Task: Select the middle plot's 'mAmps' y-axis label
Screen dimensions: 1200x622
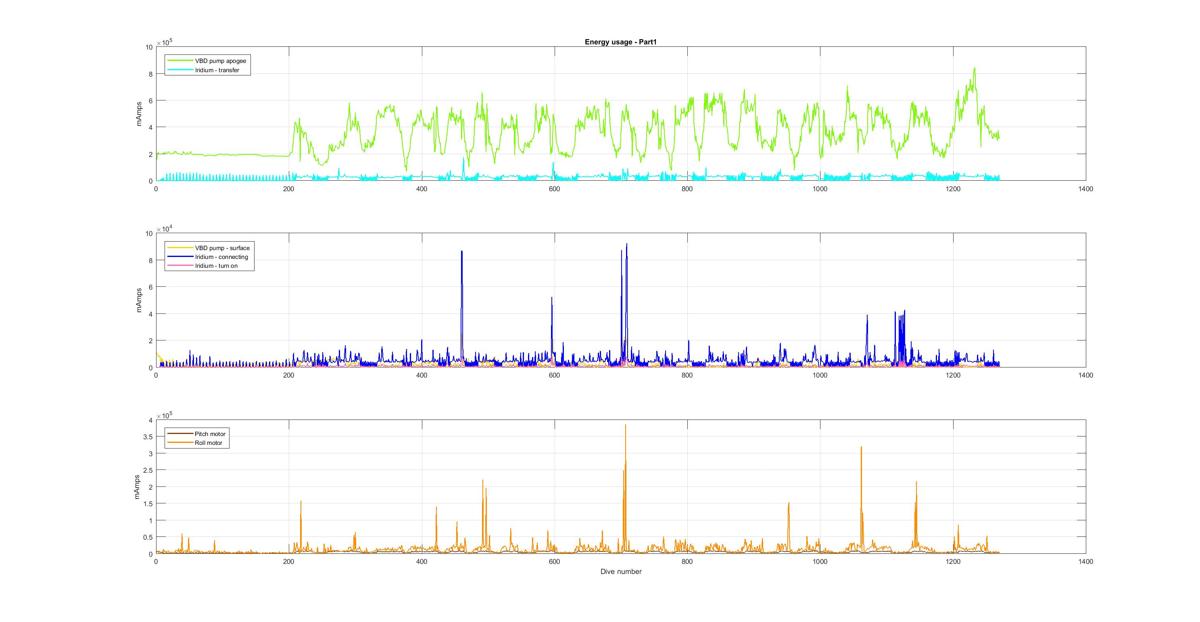Action: click(x=140, y=301)
